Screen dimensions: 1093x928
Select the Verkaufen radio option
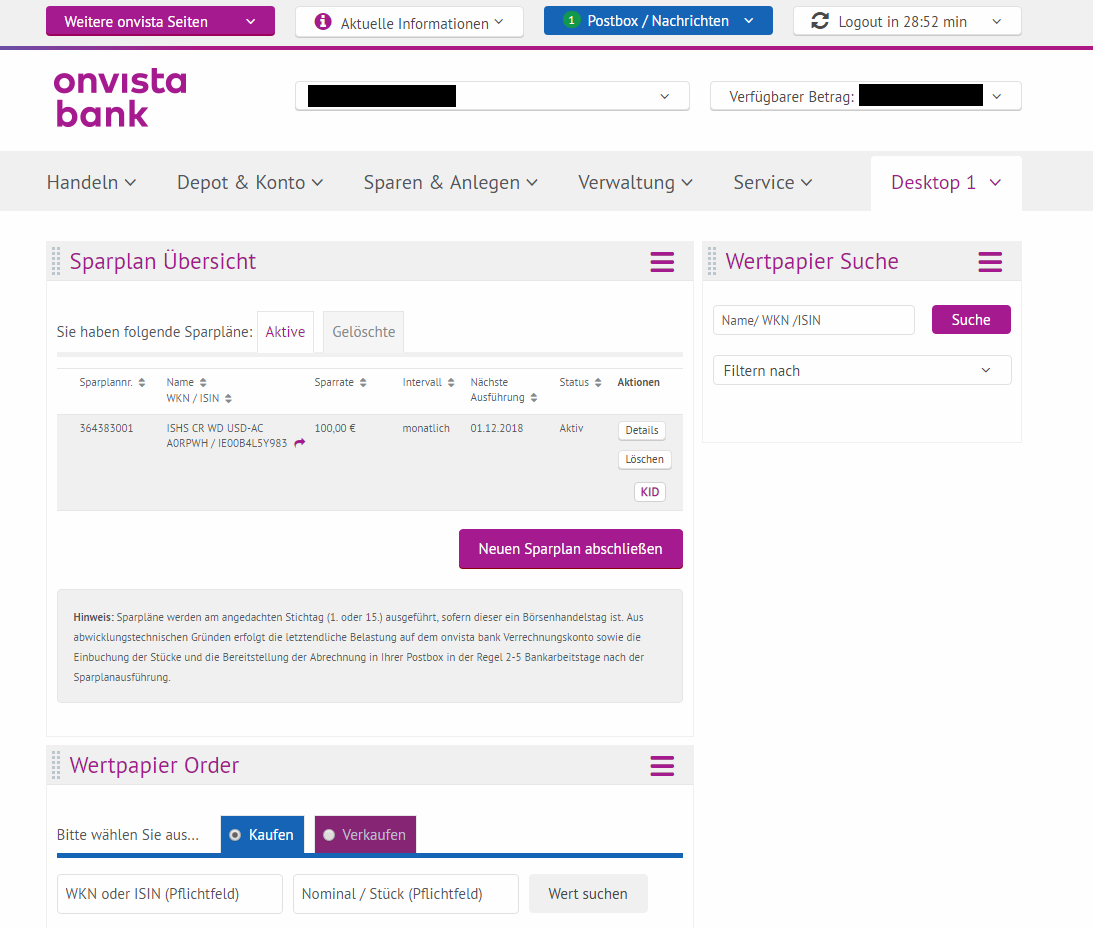[x=329, y=835]
